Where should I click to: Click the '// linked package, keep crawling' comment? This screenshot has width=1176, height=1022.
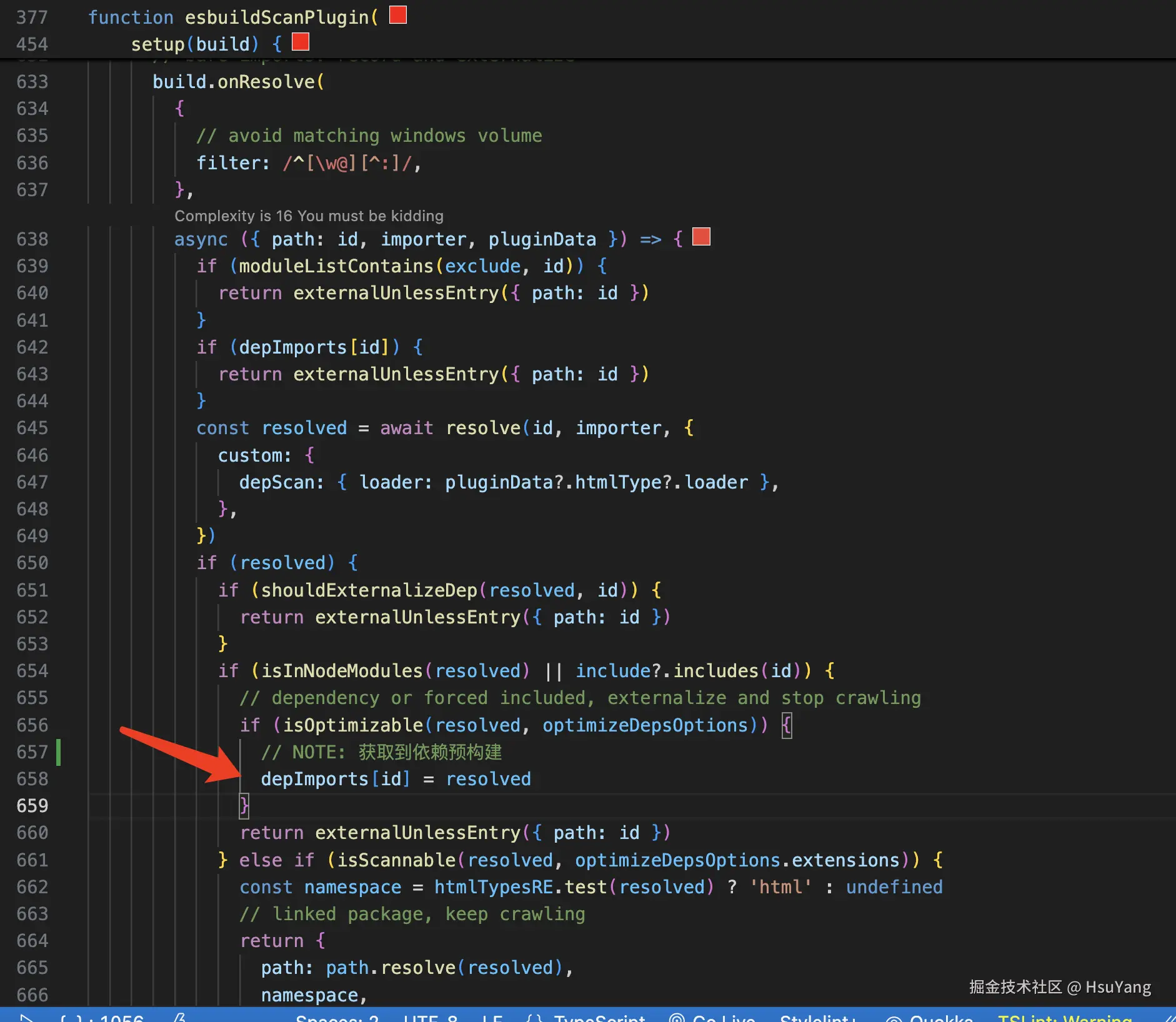412,914
